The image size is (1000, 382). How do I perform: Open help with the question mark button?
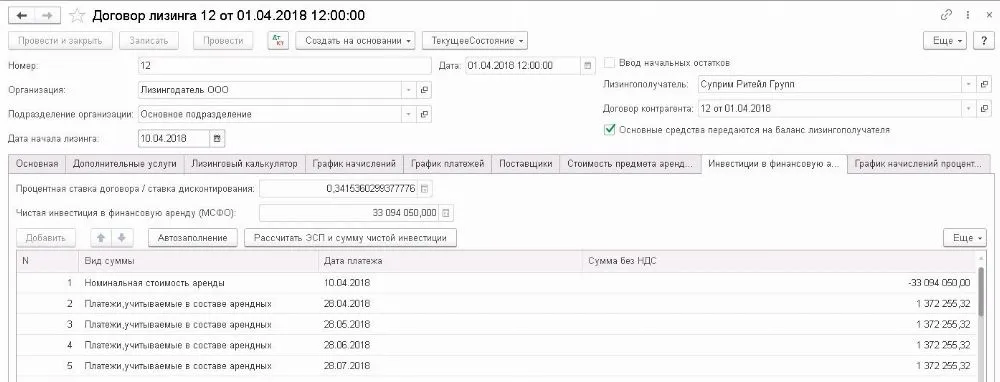[x=984, y=40]
